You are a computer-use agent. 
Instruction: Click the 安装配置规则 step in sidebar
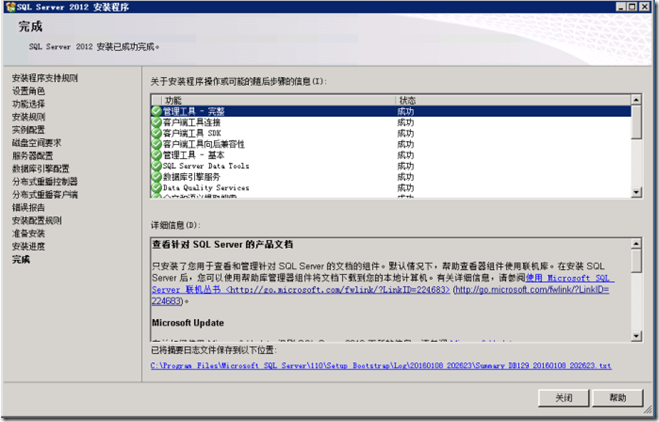point(37,221)
